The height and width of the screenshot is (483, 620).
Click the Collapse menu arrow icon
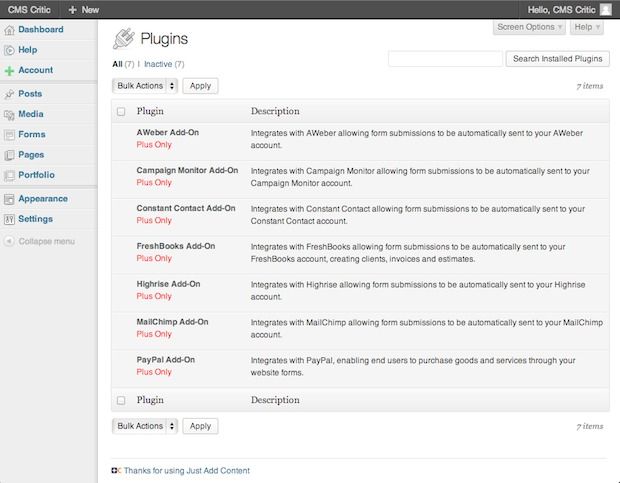(9, 241)
